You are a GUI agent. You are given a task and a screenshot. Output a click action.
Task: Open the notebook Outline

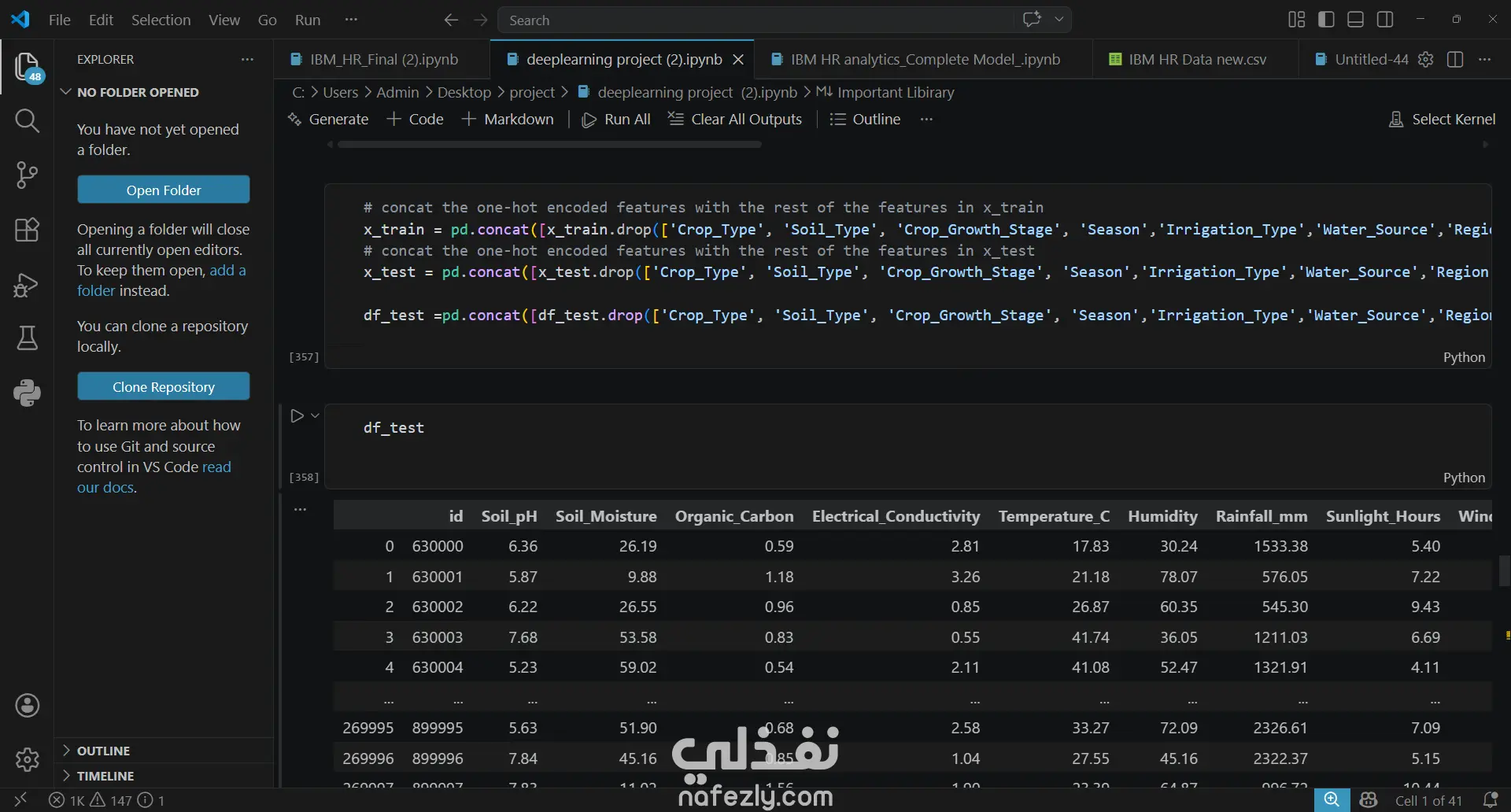click(865, 119)
